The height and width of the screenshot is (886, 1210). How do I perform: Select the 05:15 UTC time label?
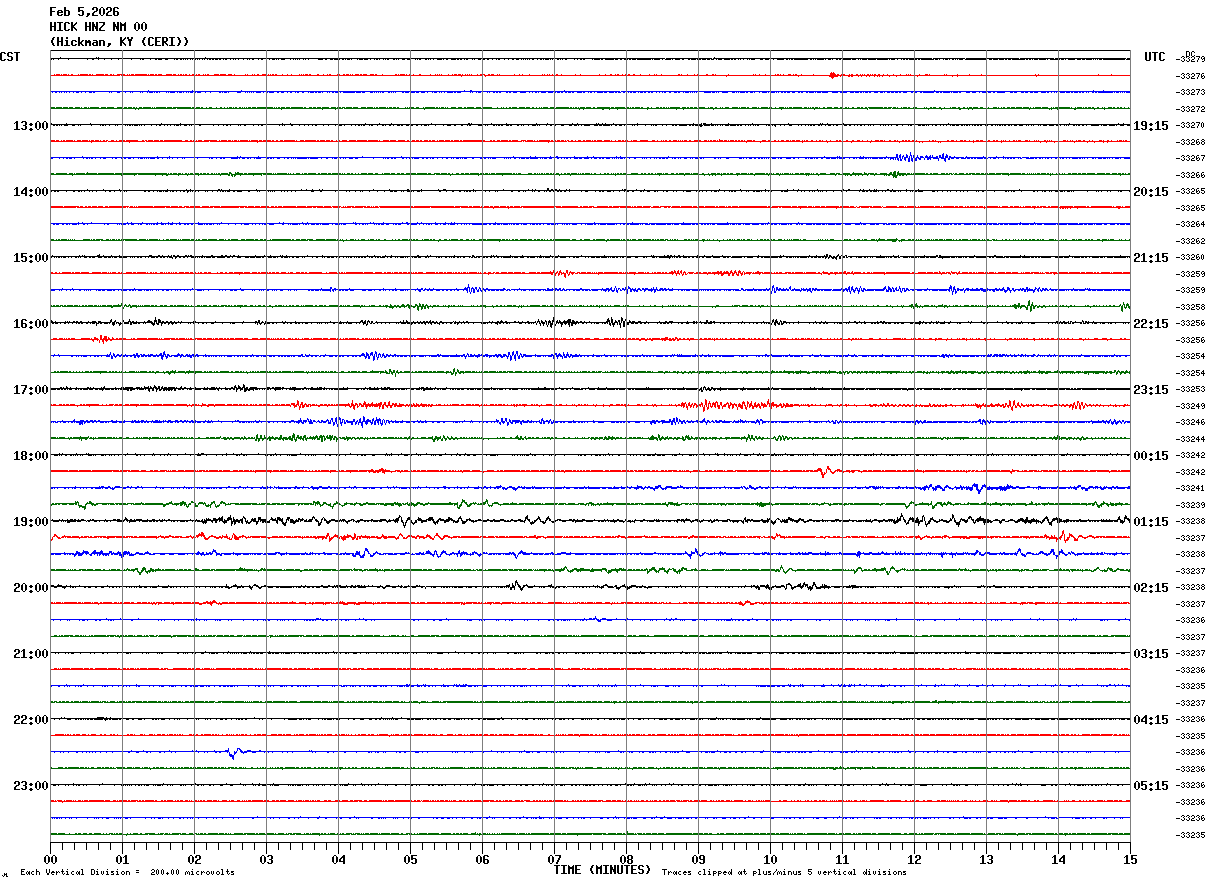[1150, 786]
